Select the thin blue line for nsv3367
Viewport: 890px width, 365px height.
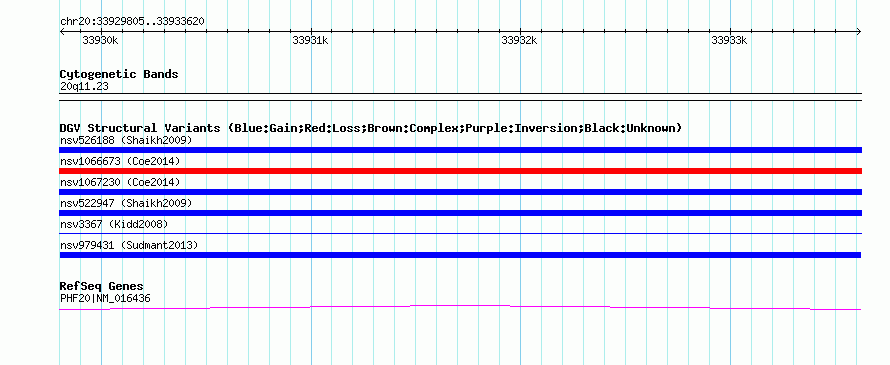[460, 233]
